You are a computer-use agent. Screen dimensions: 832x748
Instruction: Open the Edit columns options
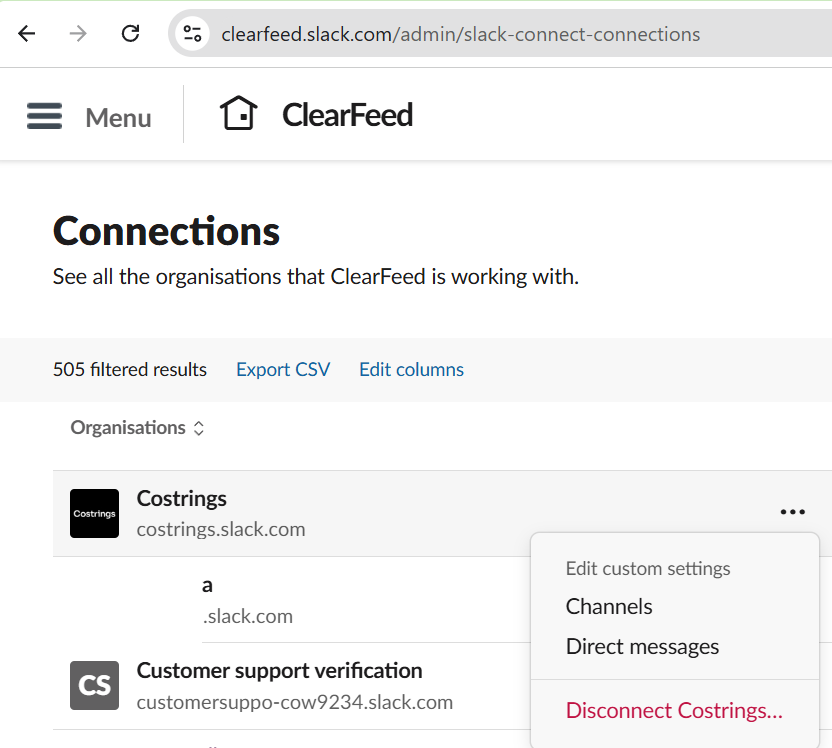411,369
